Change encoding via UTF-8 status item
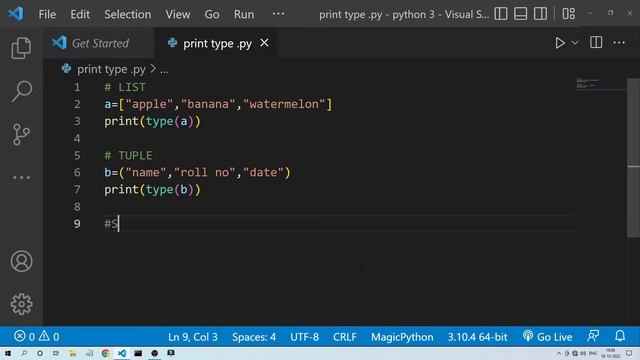 point(304,337)
